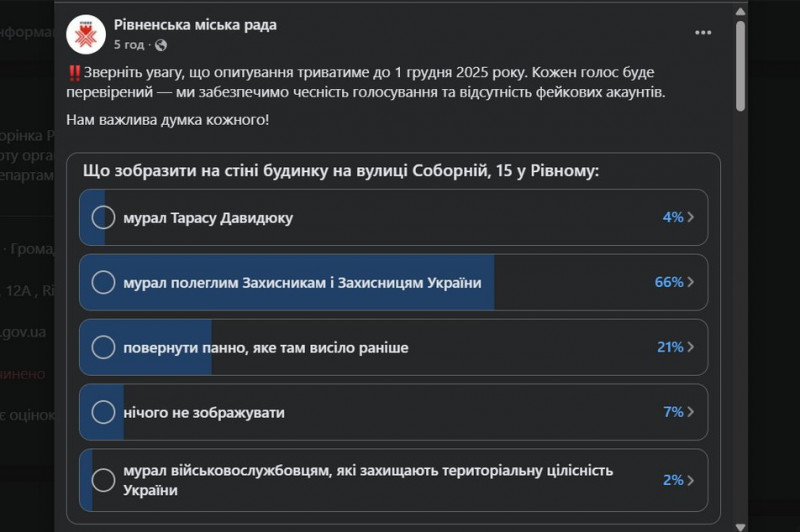Open the three-dot post options menu

coord(703,32)
